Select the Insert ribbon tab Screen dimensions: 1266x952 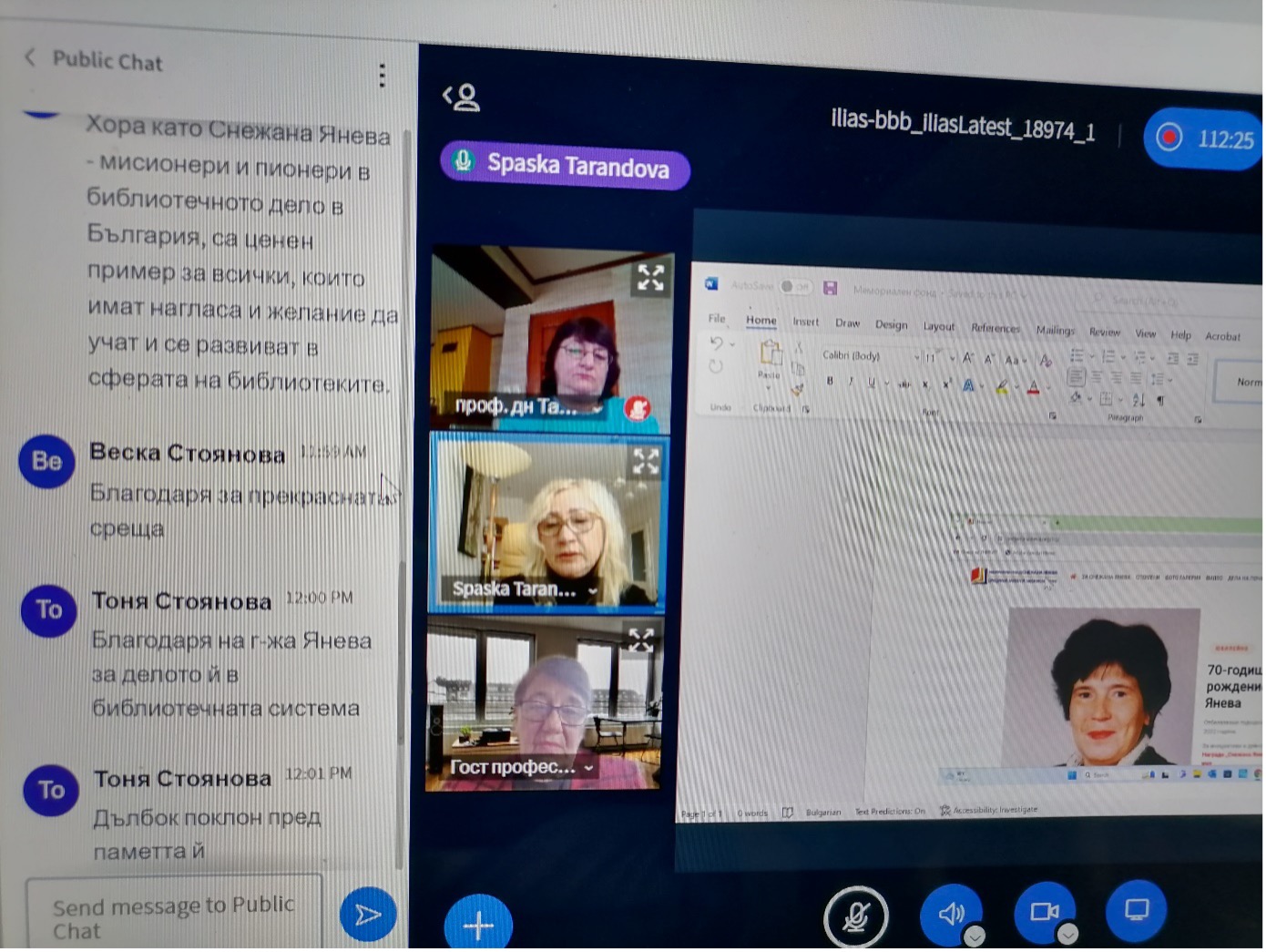pyautogui.click(x=805, y=322)
